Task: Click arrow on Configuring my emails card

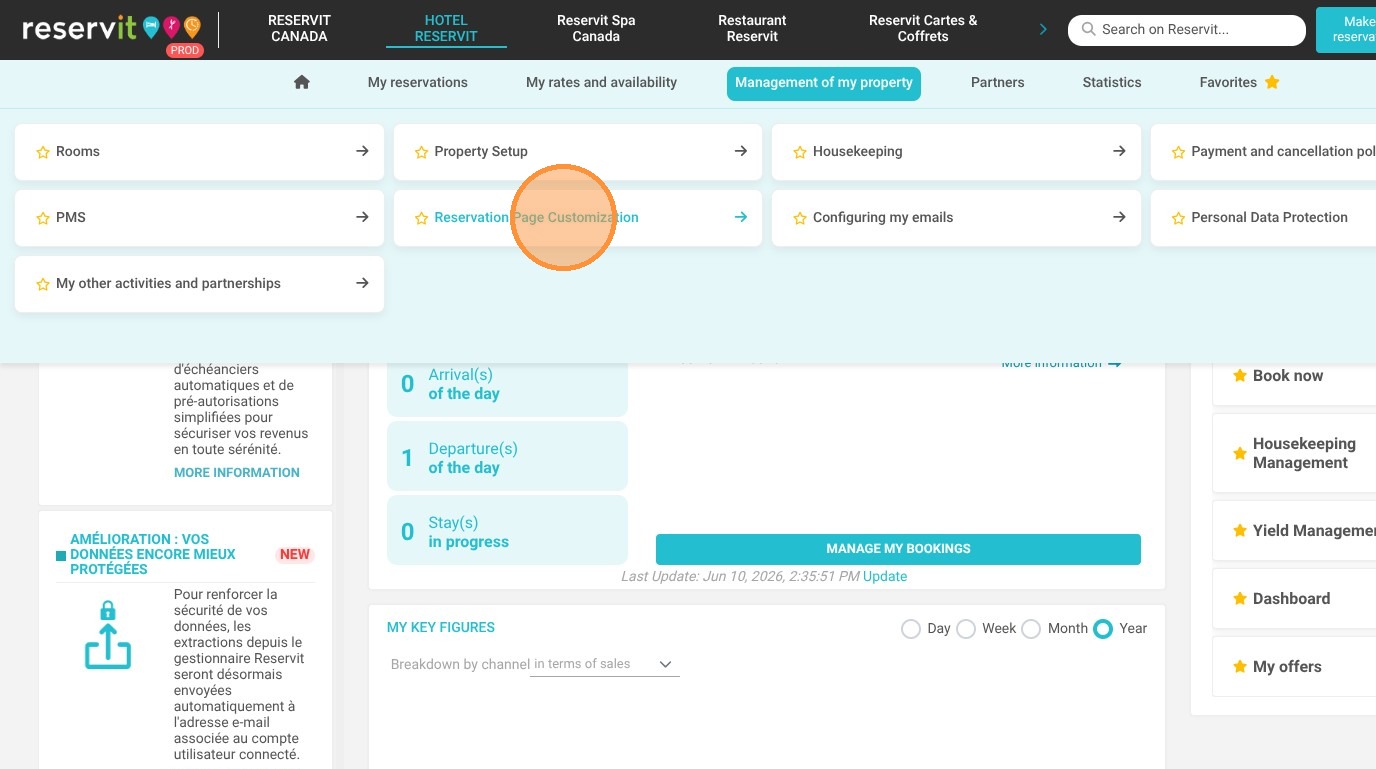Action: click(x=1119, y=217)
